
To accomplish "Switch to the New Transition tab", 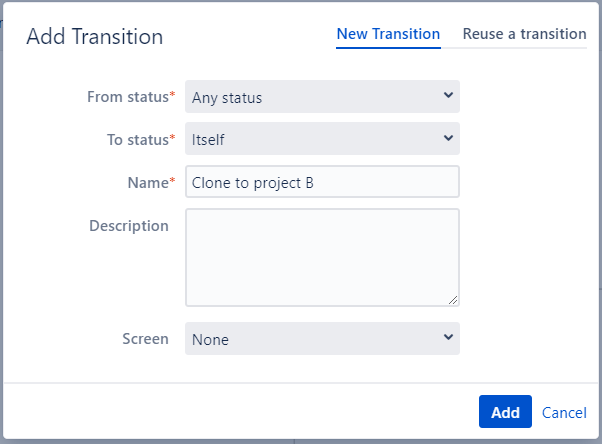I will pos(388,34).
